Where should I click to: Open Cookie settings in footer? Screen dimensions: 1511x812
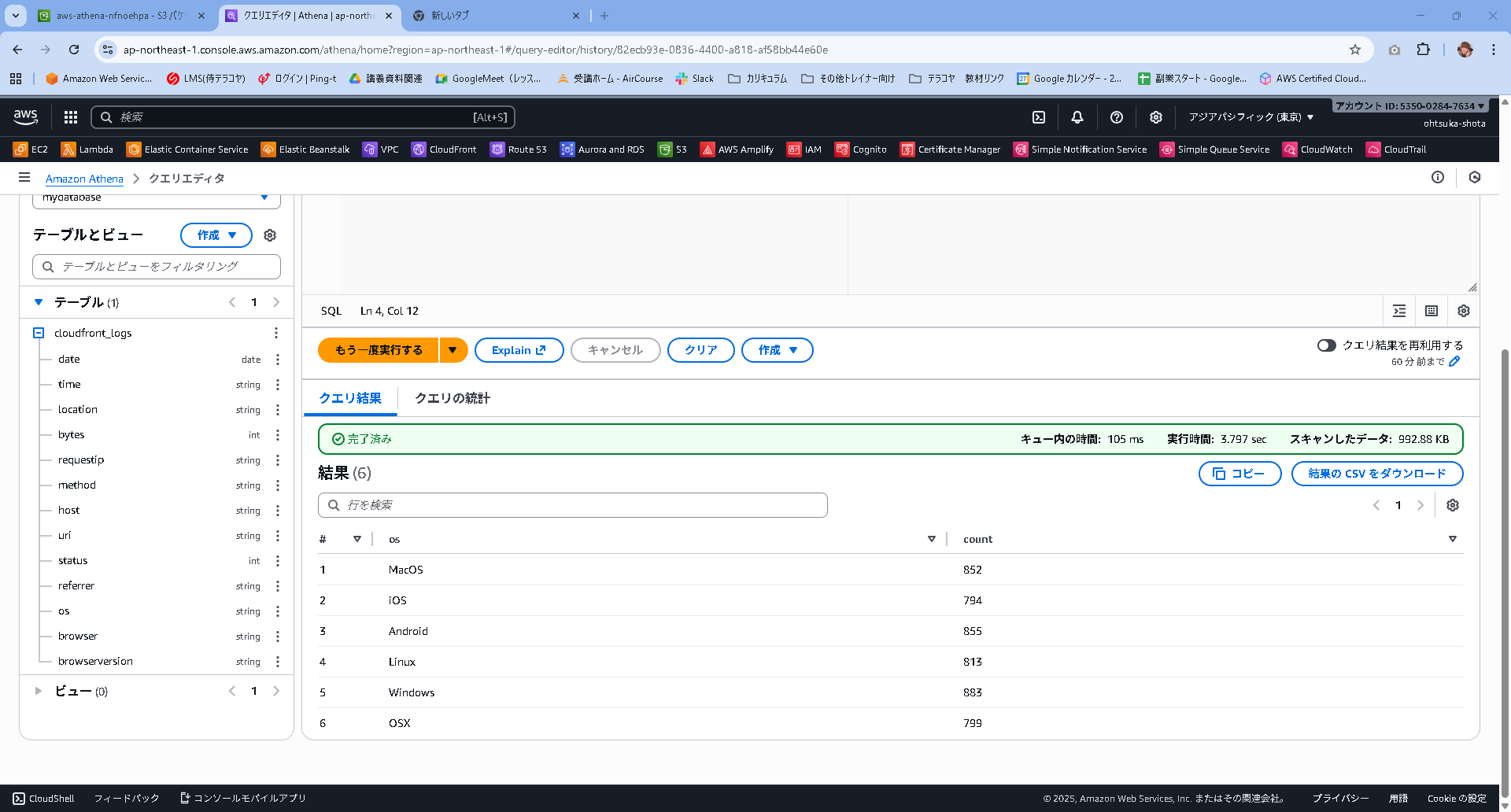pyautogui.click(x=1457, y=799)
